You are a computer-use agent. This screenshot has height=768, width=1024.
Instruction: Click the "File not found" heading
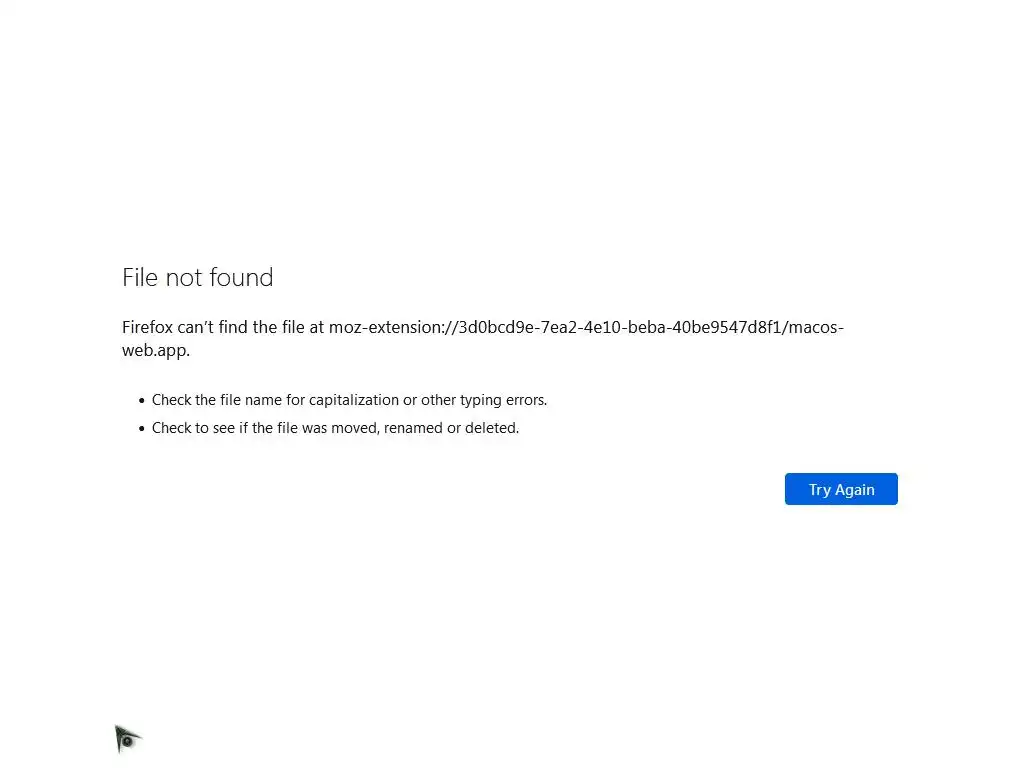197,277
